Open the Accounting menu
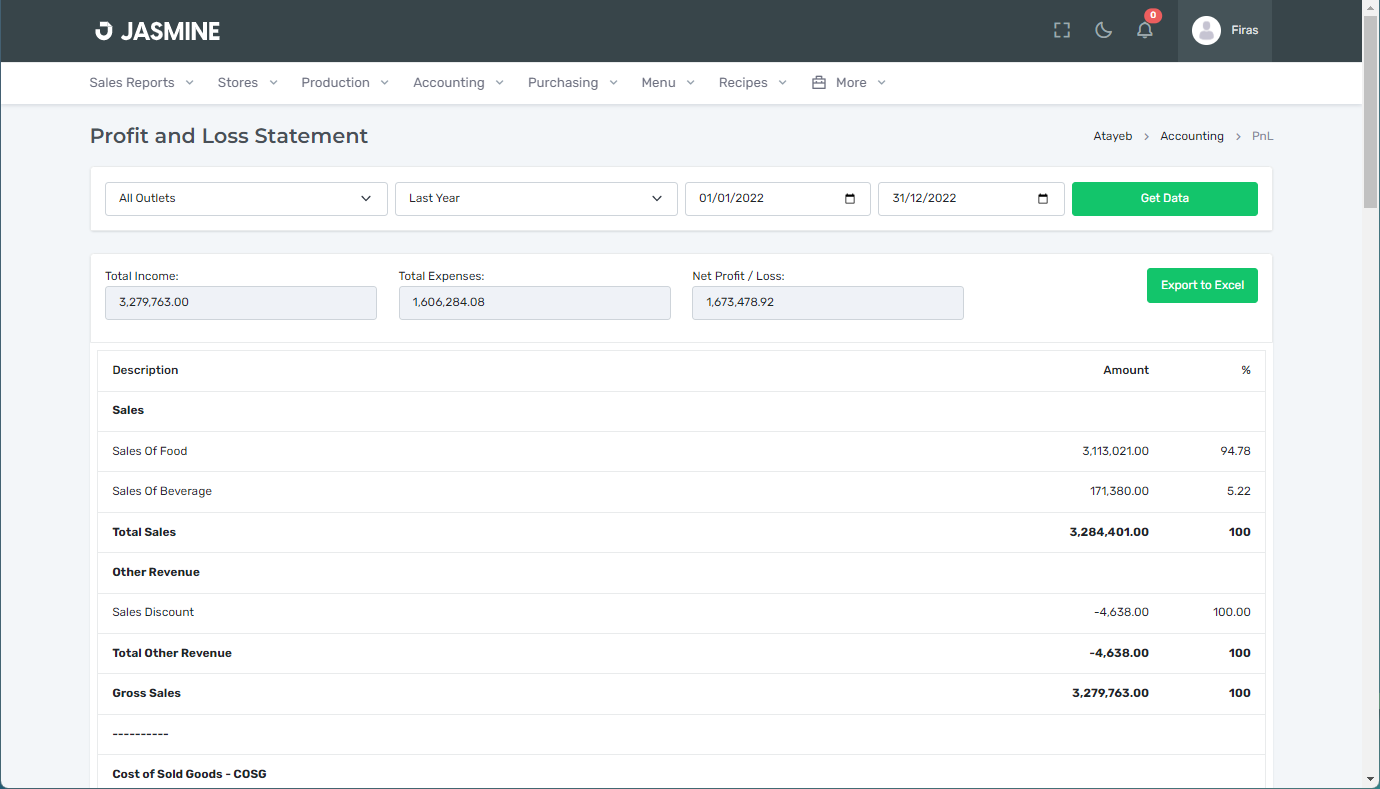Image resolution: width=1380 pixels, height=789 pixels. (x=458, y=83)
